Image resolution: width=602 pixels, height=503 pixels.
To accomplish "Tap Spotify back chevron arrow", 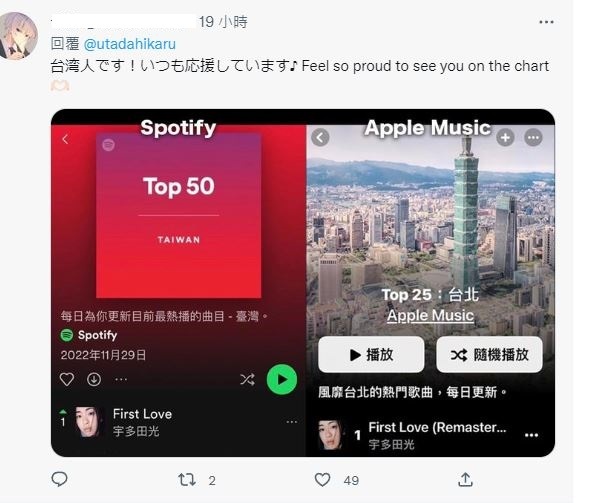I will 66,139.
